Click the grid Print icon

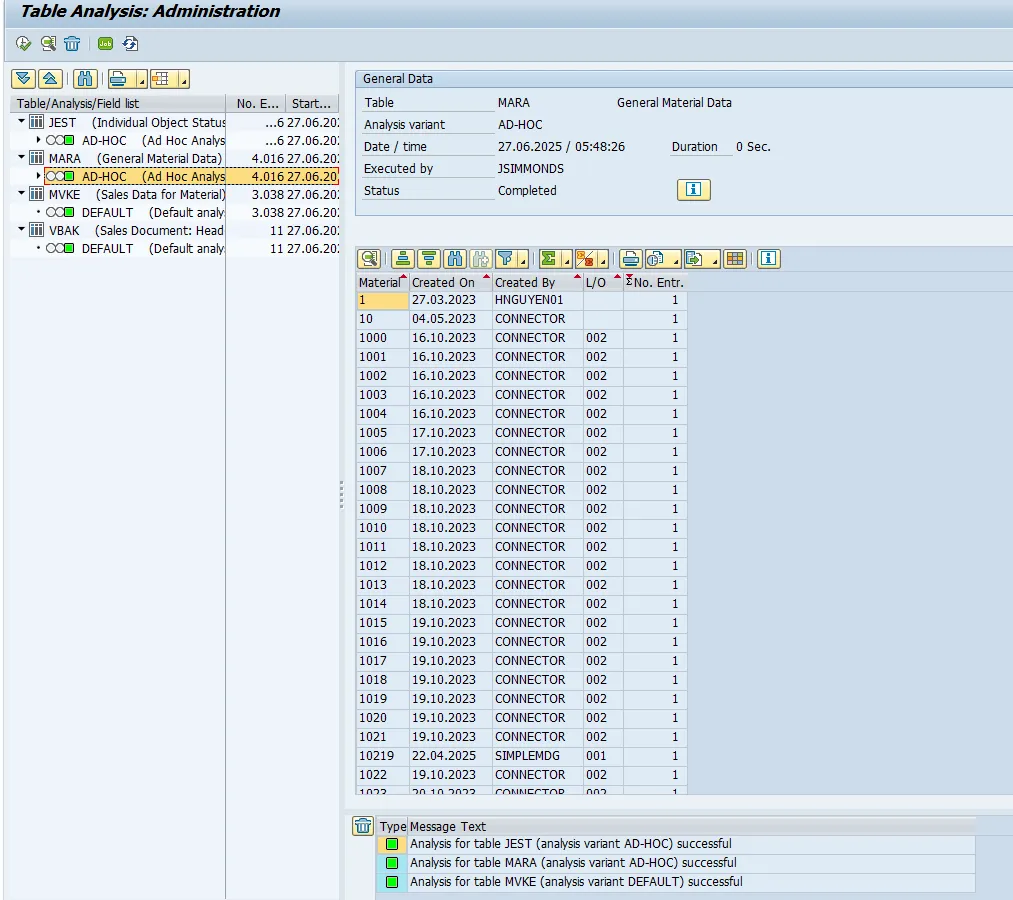coord(630,259)
